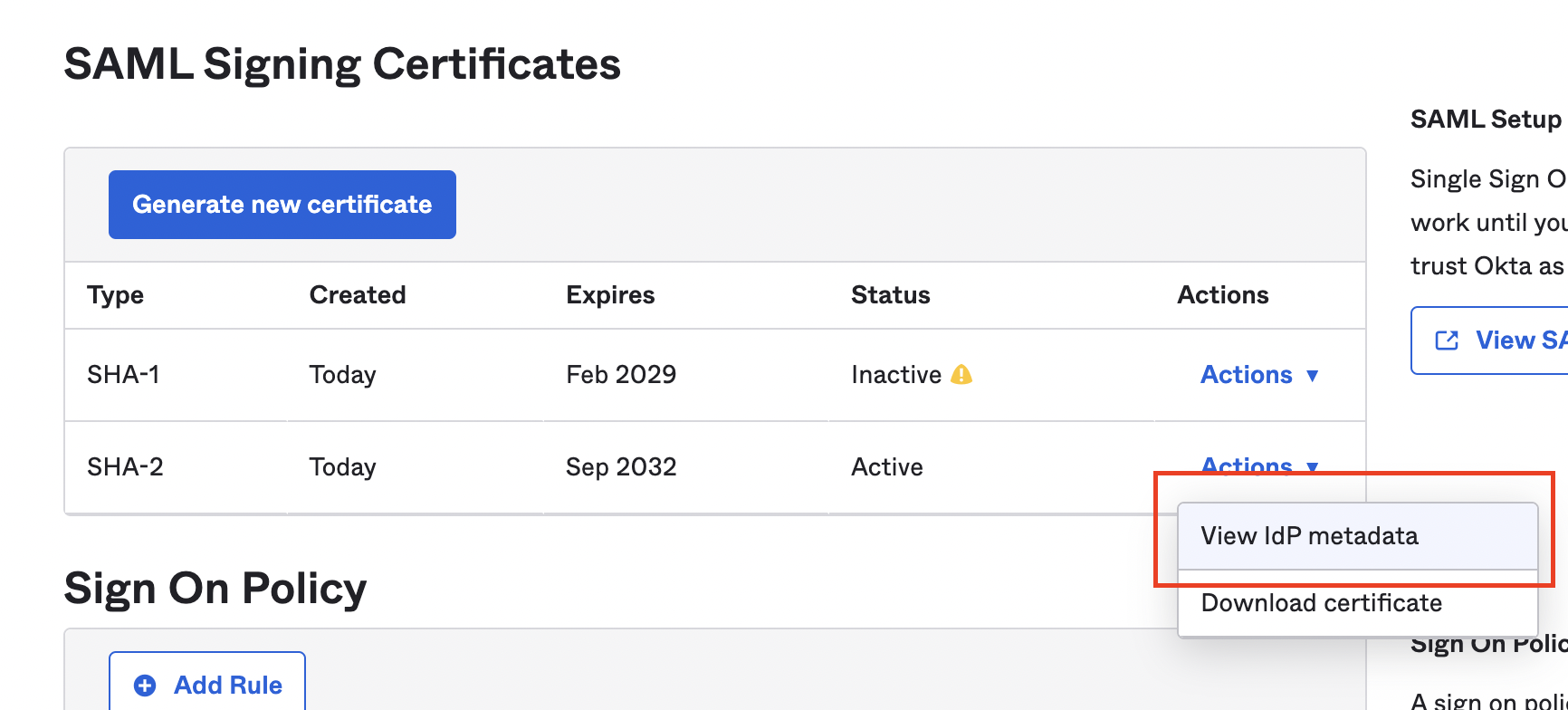Click the plus icon in Add Rule
The height and width of the screenshot is (710, 1568).
(145, 686)
